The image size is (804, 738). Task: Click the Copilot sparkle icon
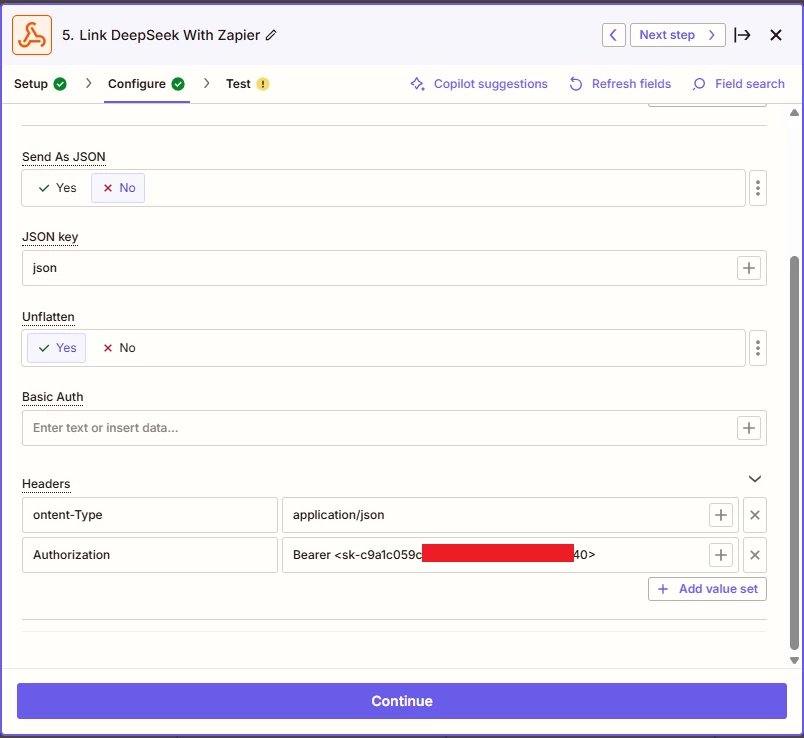(417, 84)
